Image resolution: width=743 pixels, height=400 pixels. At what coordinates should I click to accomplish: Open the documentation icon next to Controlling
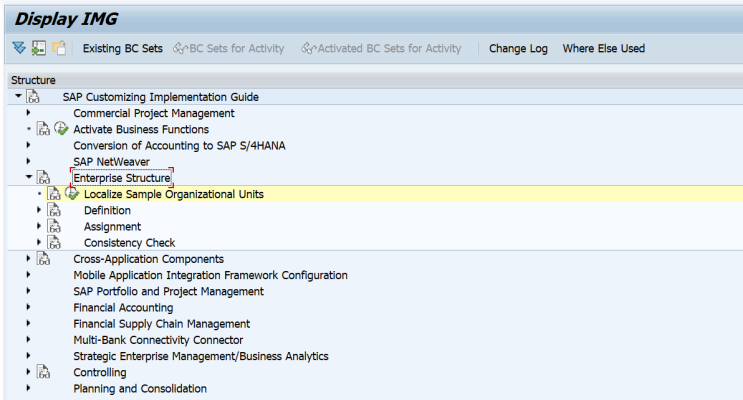click(x=43, y=372)
